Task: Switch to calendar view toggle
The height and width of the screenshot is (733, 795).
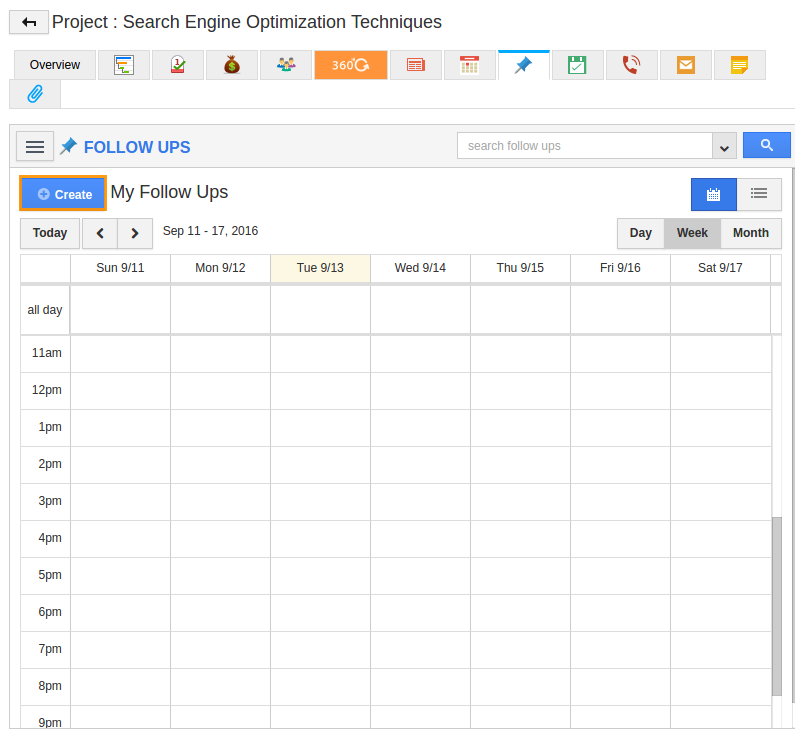Action: click(x=713, y=194)
